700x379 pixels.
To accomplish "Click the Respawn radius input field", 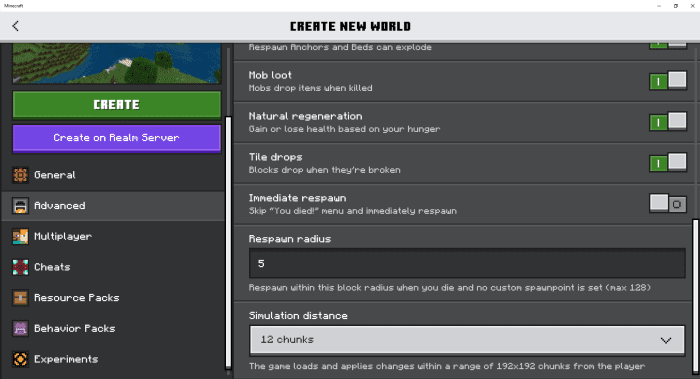I will (467, 263).
